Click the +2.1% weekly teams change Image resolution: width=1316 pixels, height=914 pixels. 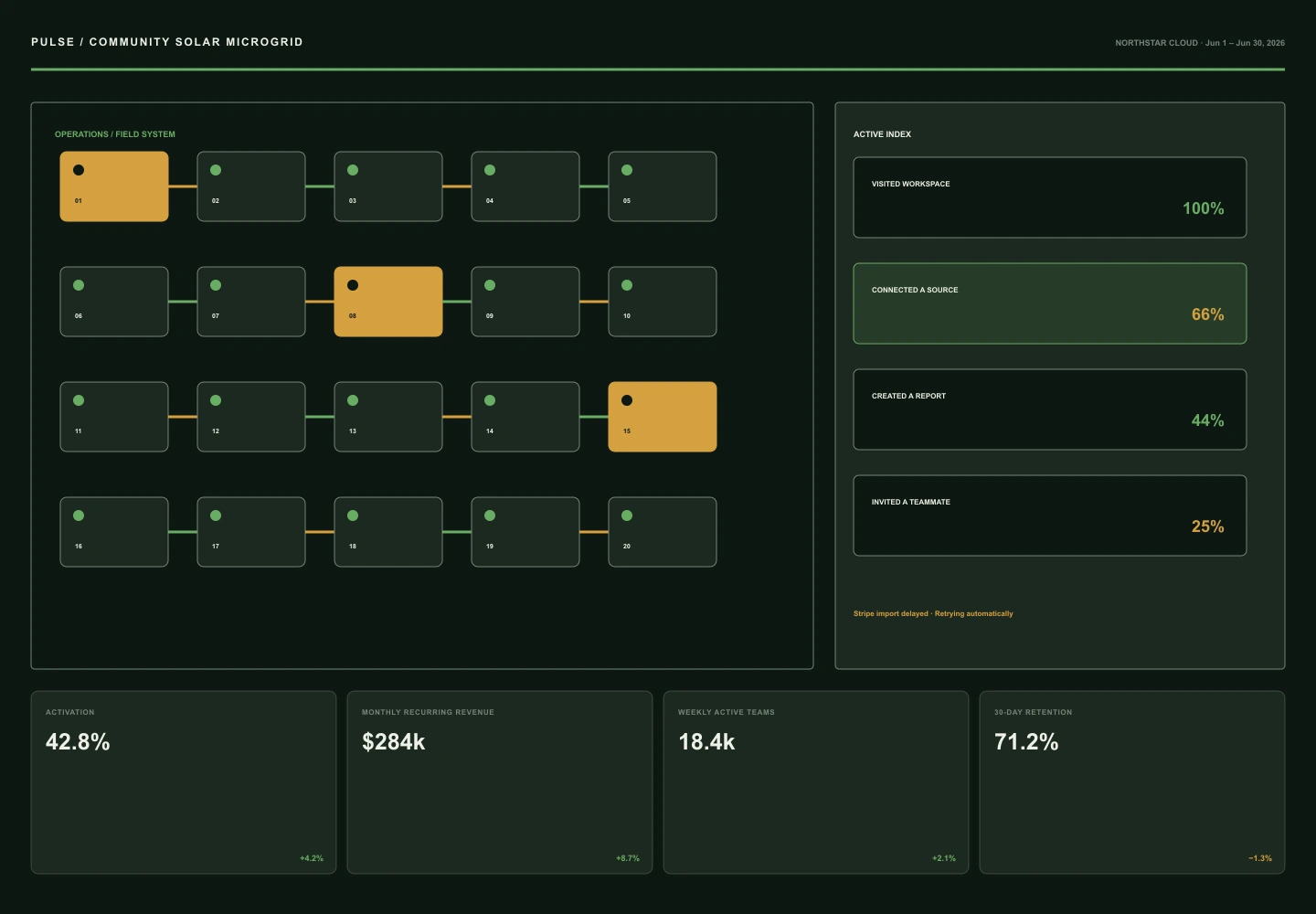point(944,858)
